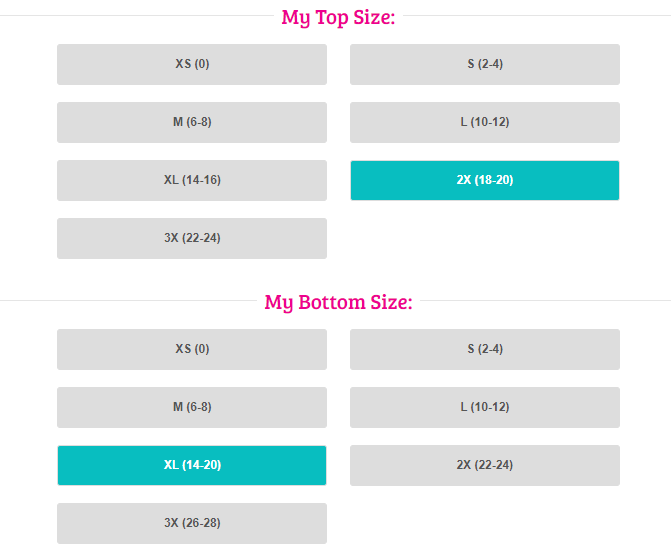
Task: Toggle the selected XL (14-20) bottom size
Action: [x=192, y=465]
